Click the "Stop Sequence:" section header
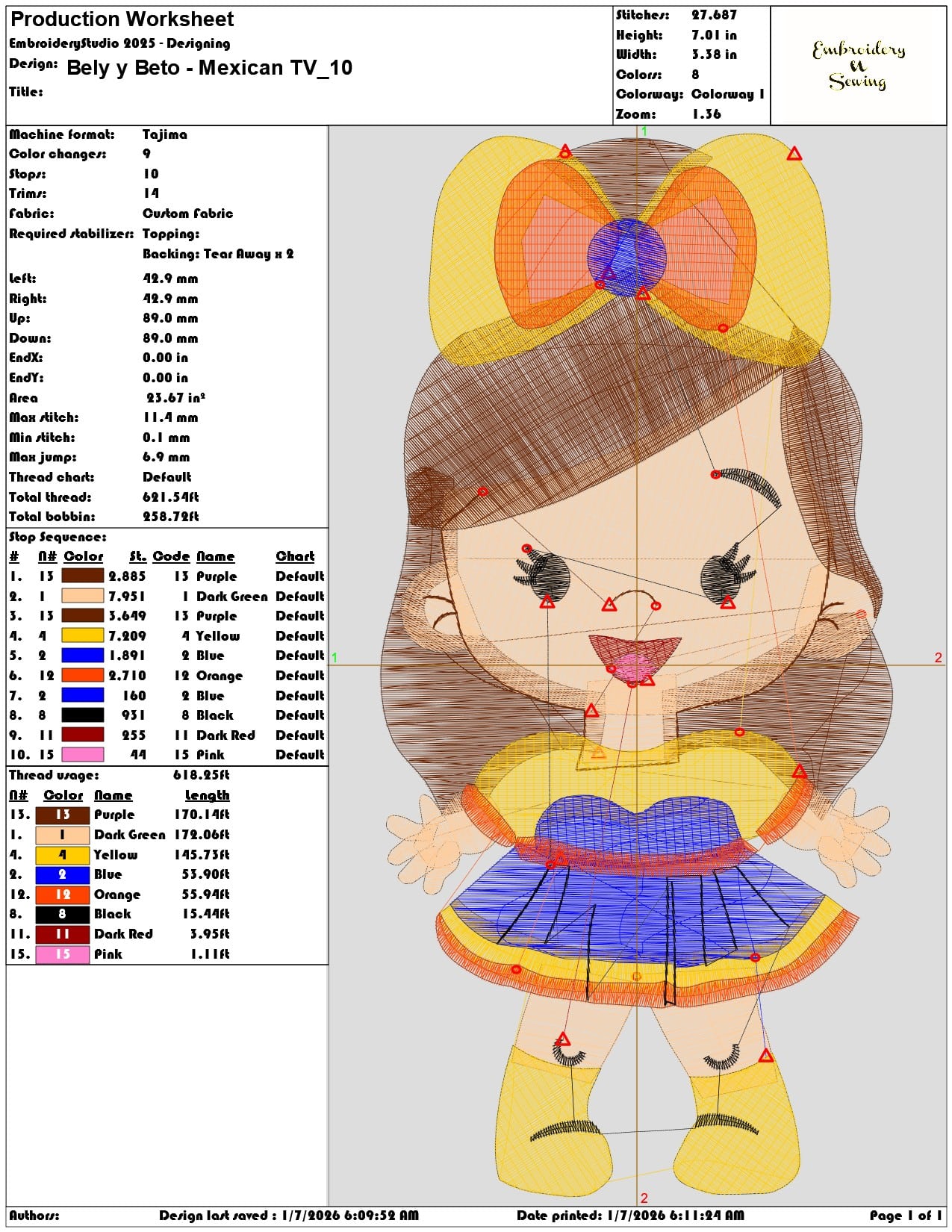This screenshot has height=1232, width=952. pos(57,537)
